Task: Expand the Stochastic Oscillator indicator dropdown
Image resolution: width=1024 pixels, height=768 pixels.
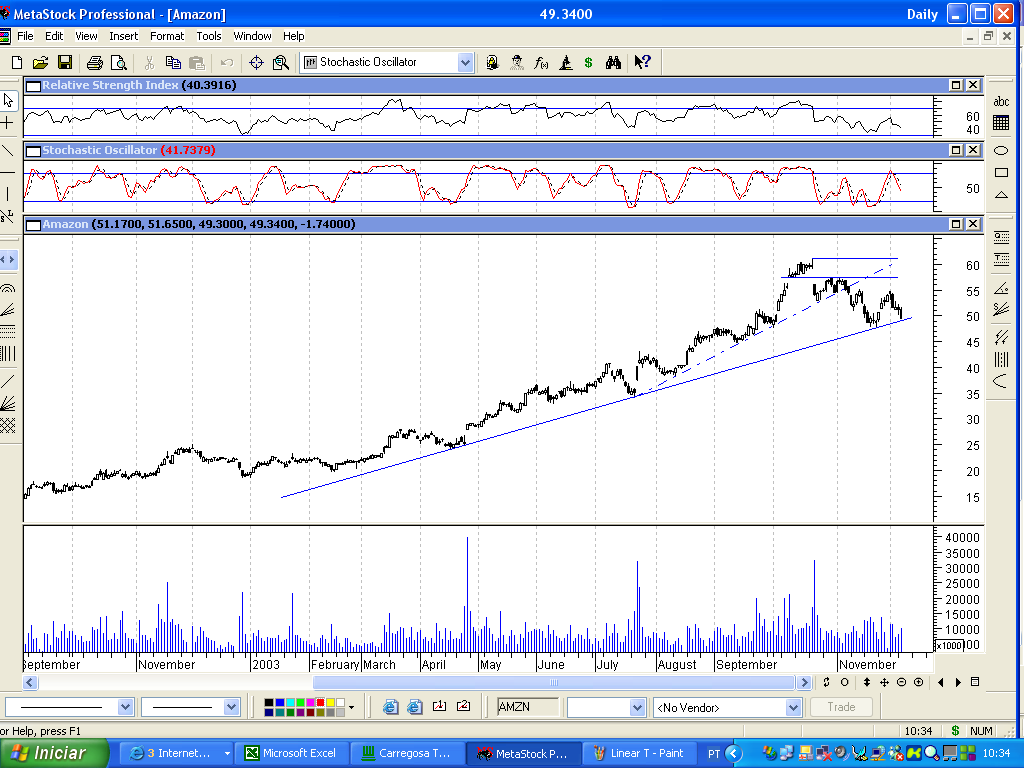Action: click(x=465, y=63)
